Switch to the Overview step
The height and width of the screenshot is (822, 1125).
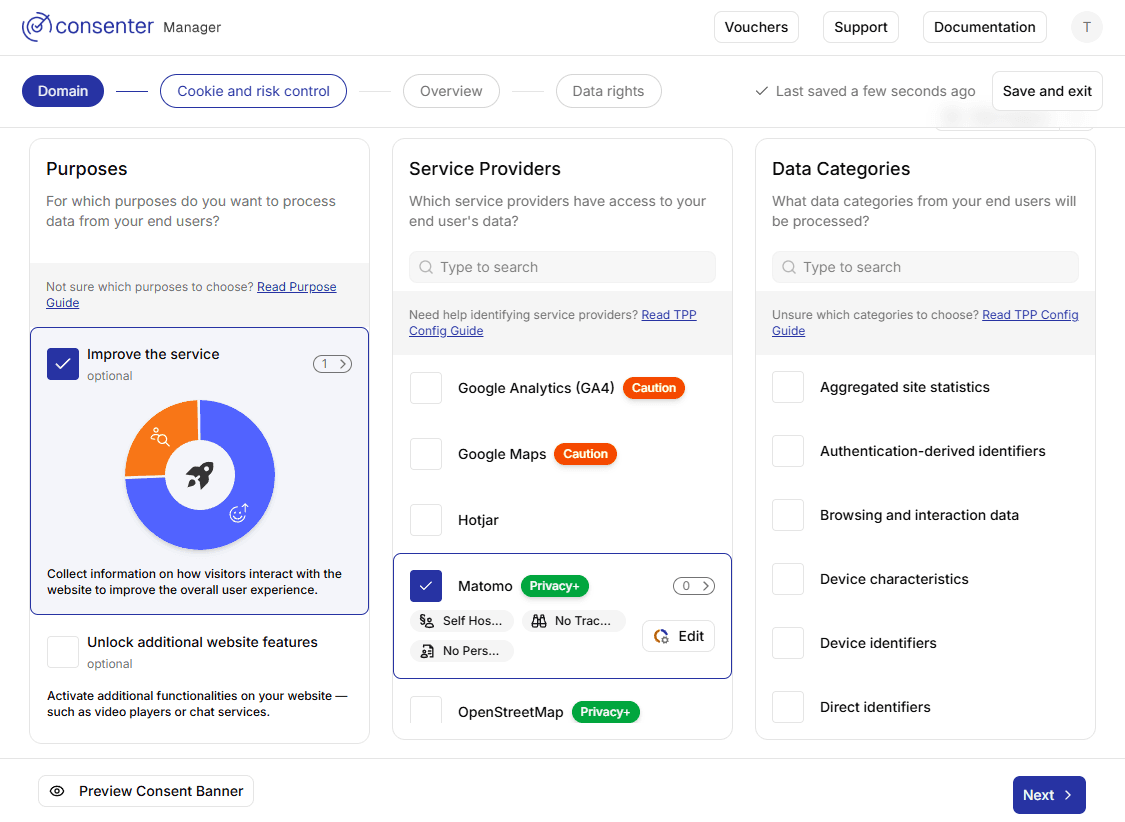(x=451, y=90)
